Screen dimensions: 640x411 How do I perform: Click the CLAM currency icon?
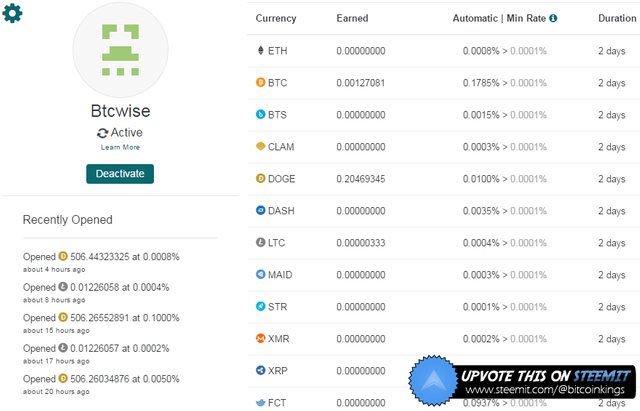pyautogui.click(x=260, y=146)
